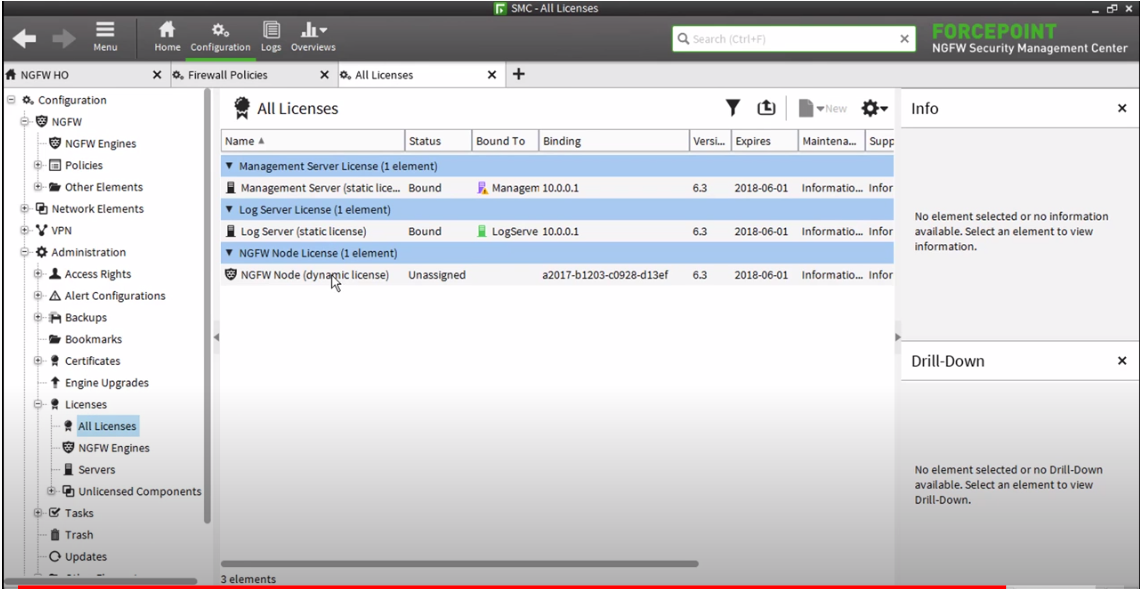Select Alert Configurations in the tree

tap(114, 296)
